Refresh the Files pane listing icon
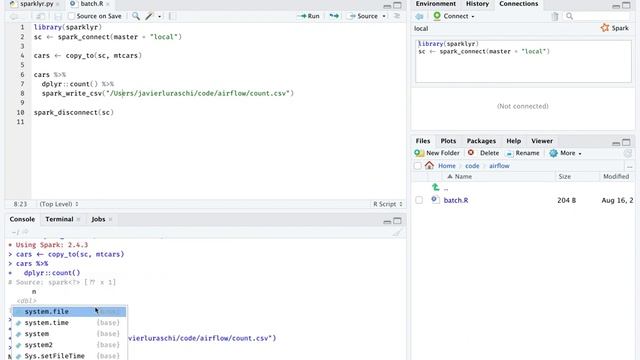This screenshot has height=360, width=640. 628,153
